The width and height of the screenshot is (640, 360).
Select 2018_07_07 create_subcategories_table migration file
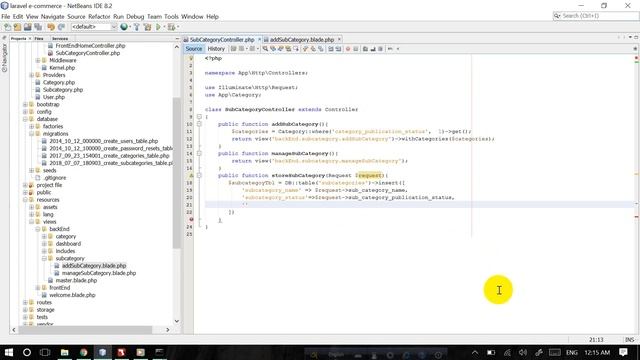coord(111,163)
